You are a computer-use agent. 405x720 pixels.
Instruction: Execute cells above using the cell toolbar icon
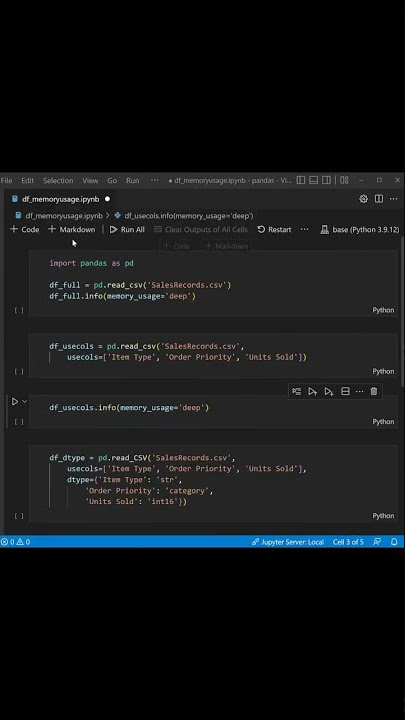coord(313,391)
